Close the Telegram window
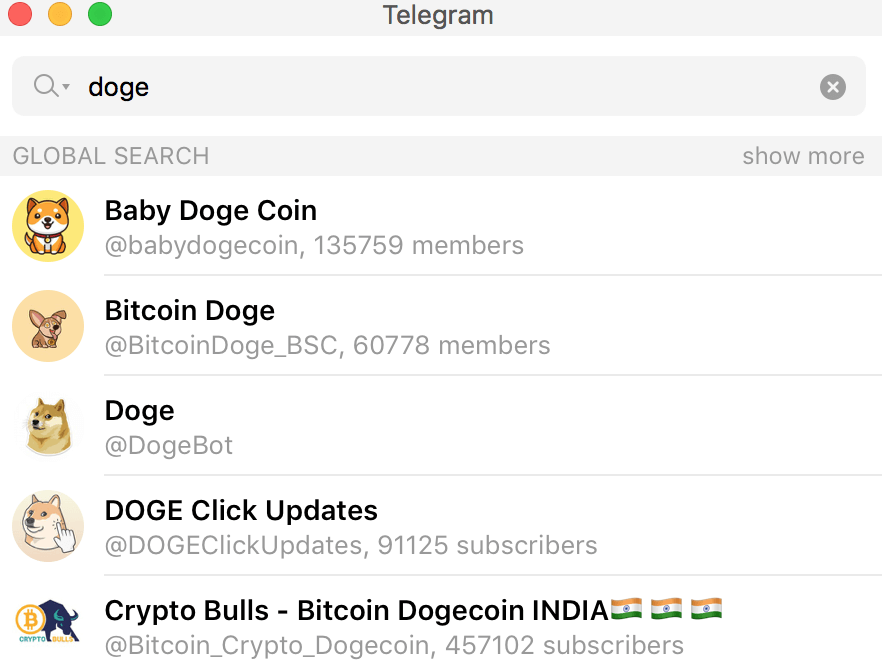The height and width of the screenshot is (668, 882). tap(20, 14)
